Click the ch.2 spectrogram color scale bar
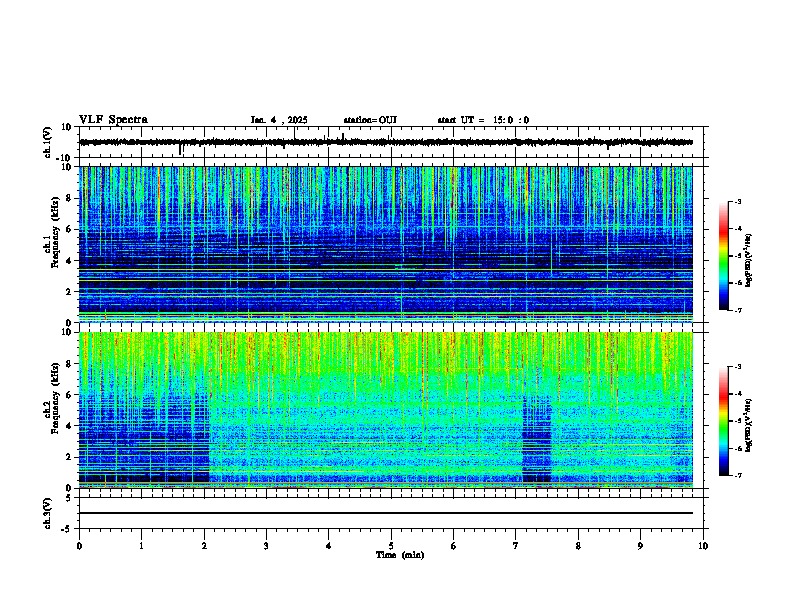The height and width of the screenshot is (612, 792). point(723,421)
